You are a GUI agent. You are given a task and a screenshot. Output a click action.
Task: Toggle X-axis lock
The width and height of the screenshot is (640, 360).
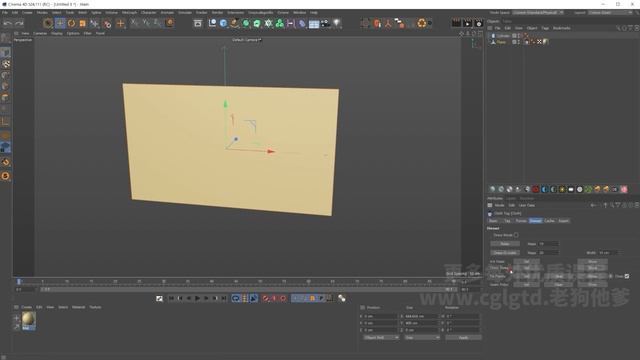[x=135, y=23]
